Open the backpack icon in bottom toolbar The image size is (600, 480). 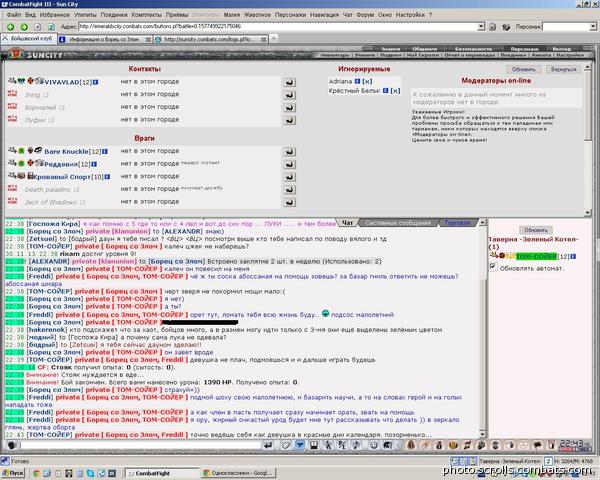coord(411,445)
